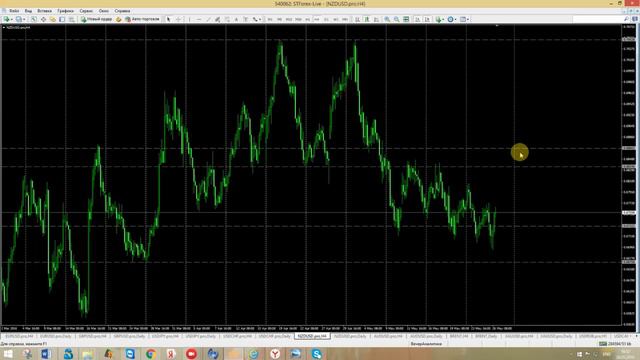Open the Файл menu
The height and width of the screenshot is (360, 640).
[14, 11]
